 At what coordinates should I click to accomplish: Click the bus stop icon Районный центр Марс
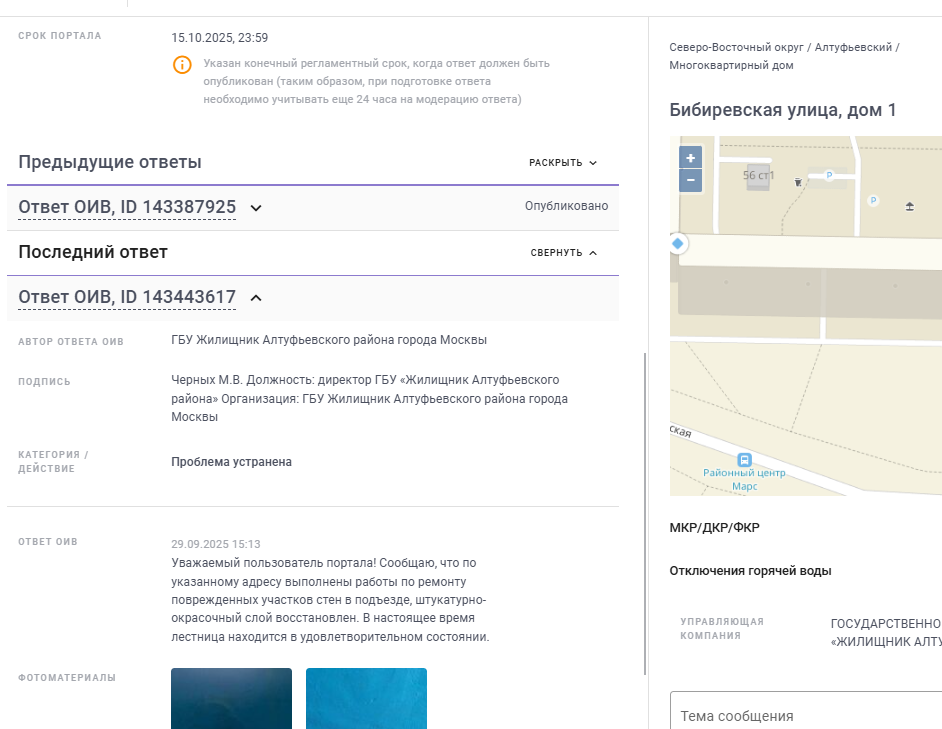[744, 460]
